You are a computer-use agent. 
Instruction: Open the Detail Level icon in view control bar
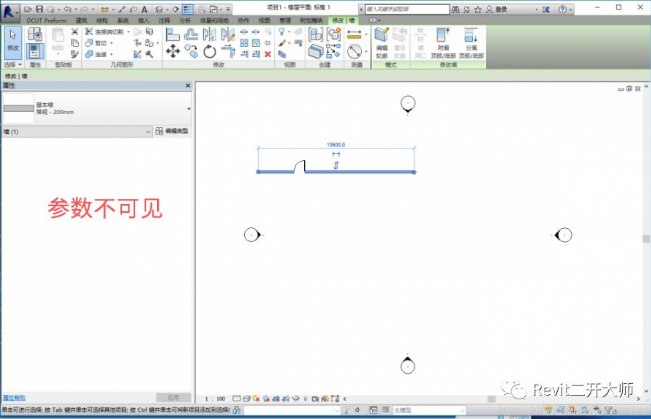coord(236,399)
